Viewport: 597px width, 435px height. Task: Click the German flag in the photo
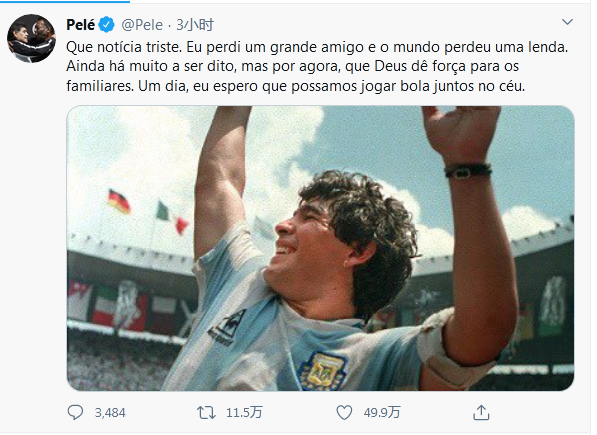[x=119, y=201]
